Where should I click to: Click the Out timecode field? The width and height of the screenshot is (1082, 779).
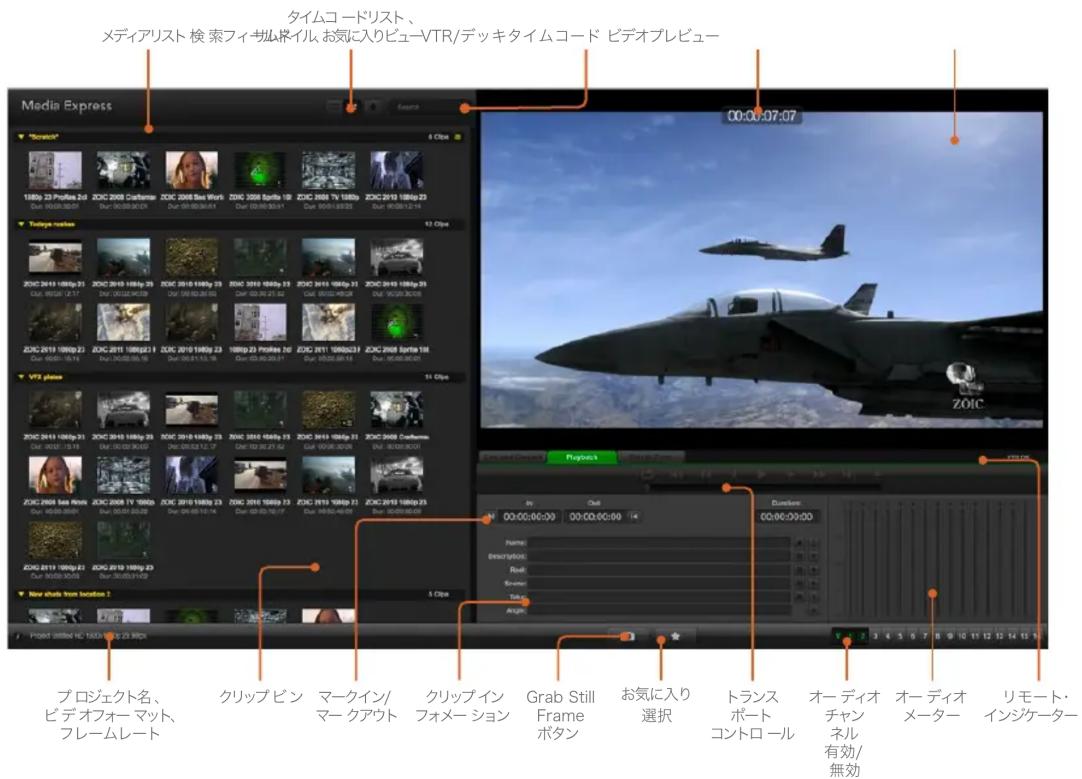point(596,516)
